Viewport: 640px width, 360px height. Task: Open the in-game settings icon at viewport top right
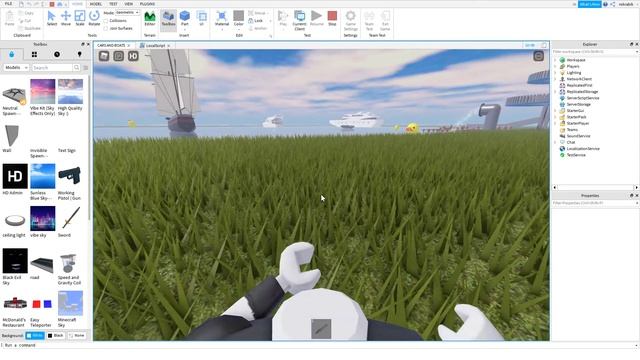[538, 56]
